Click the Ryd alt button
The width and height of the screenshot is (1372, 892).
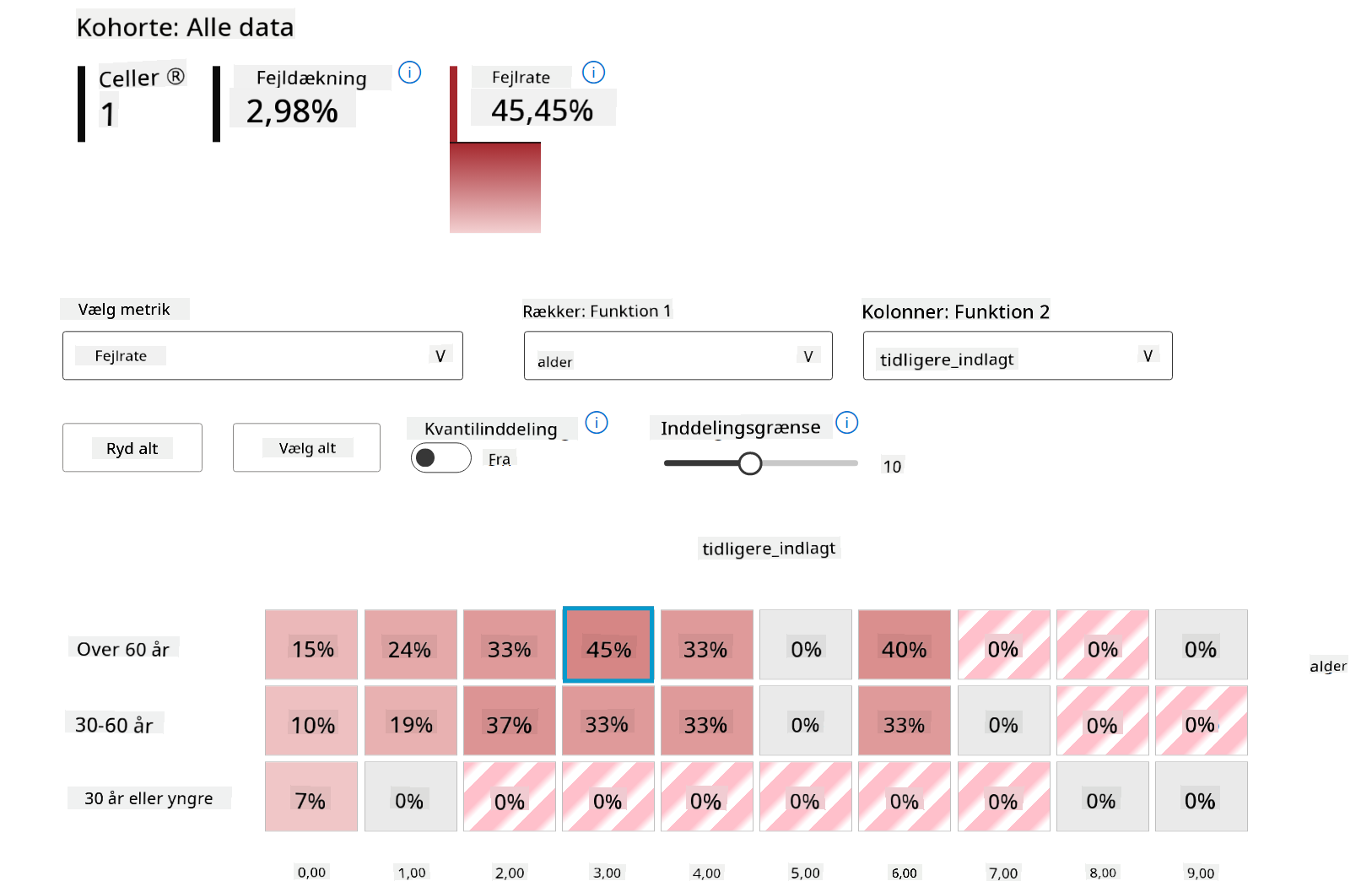(x=132, y=447)
